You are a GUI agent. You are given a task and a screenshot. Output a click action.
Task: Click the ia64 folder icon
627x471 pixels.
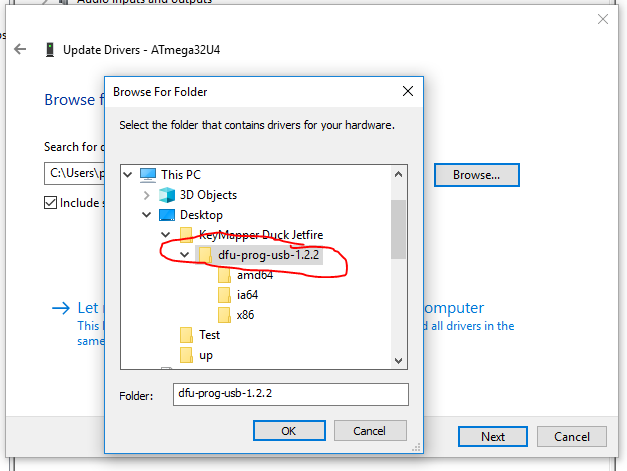[224, 295]
